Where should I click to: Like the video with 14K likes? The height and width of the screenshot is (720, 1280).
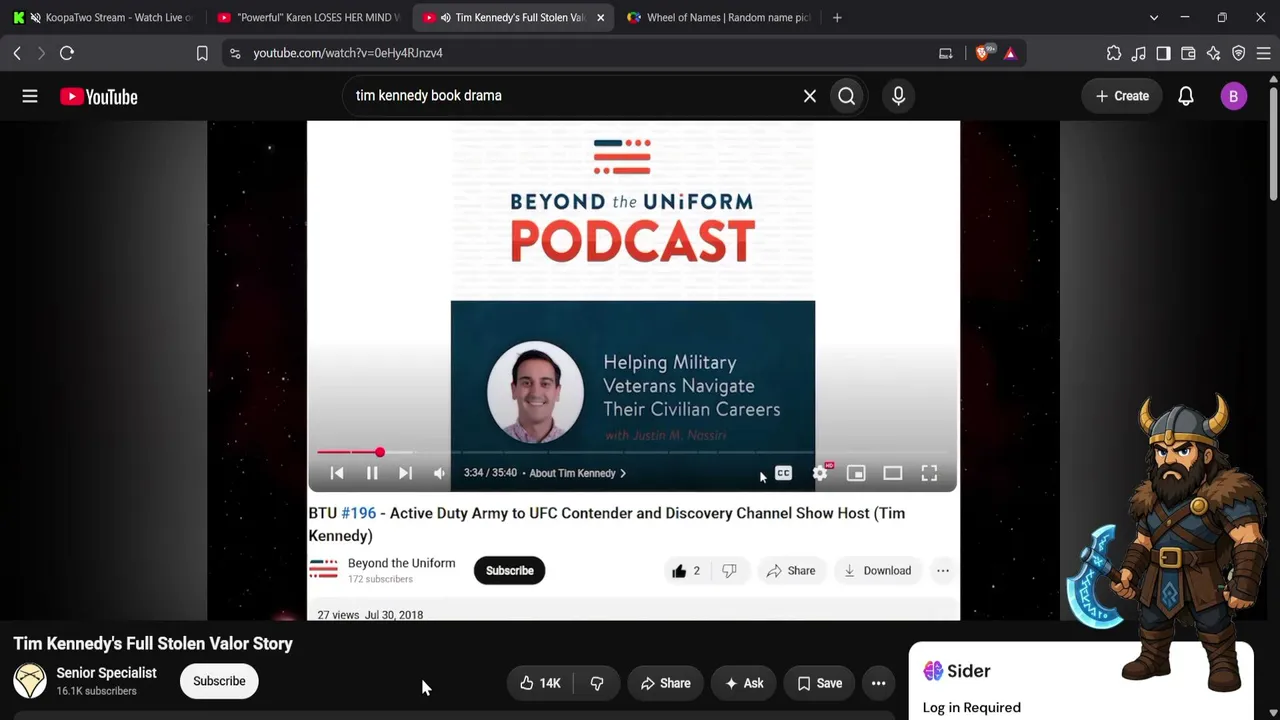540,683
